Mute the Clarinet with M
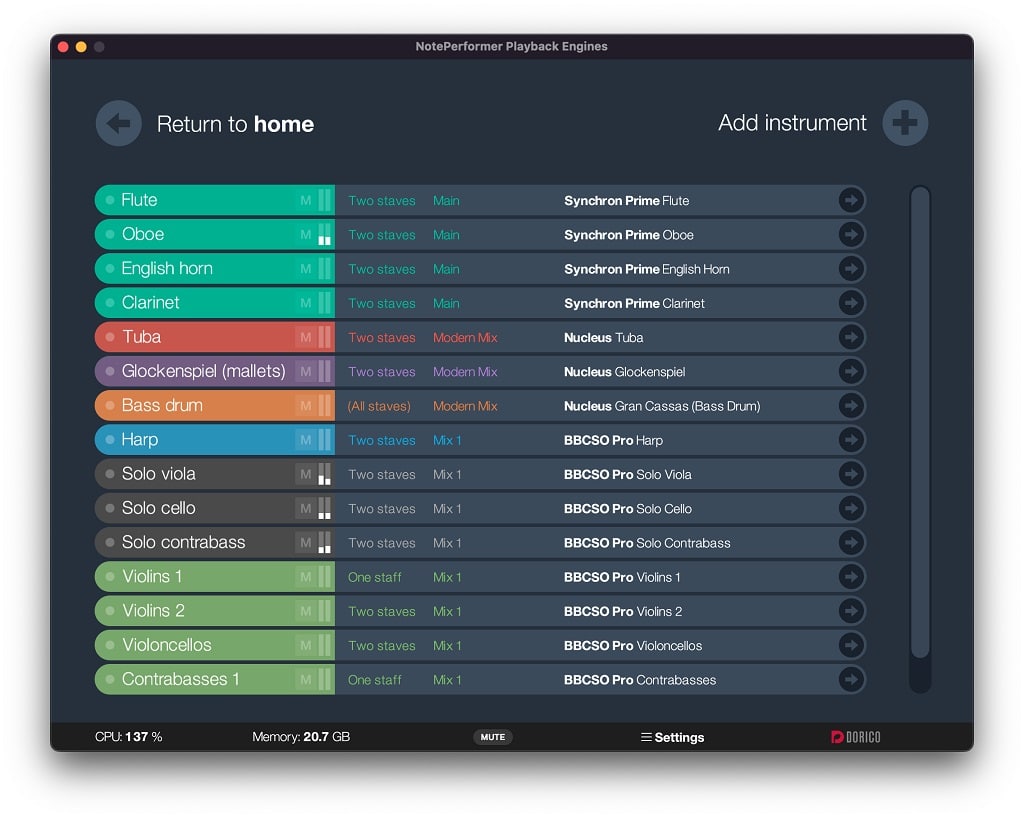Viewport: 1024px width, 818px height. [x=306, y=303]
